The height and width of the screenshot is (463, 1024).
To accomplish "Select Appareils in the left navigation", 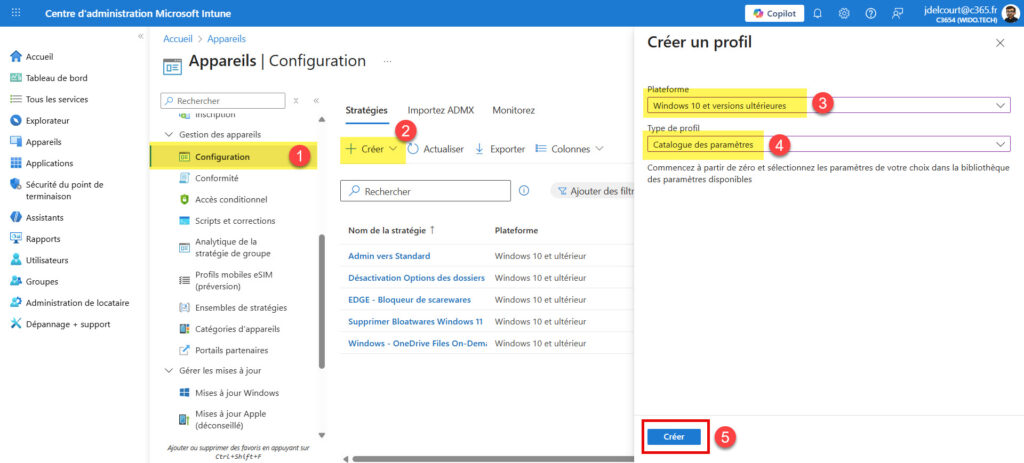I will tap(43, 142).
